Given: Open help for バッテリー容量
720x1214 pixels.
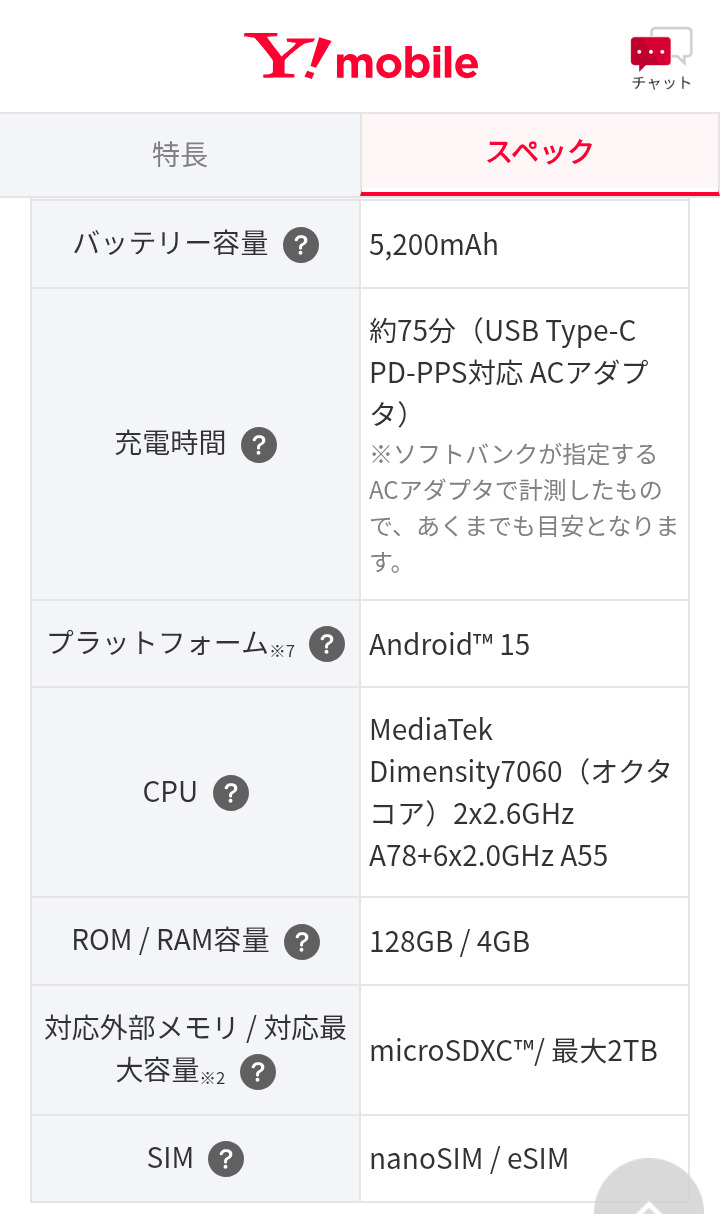Looking at the screenshot, I should click(301, 245).
